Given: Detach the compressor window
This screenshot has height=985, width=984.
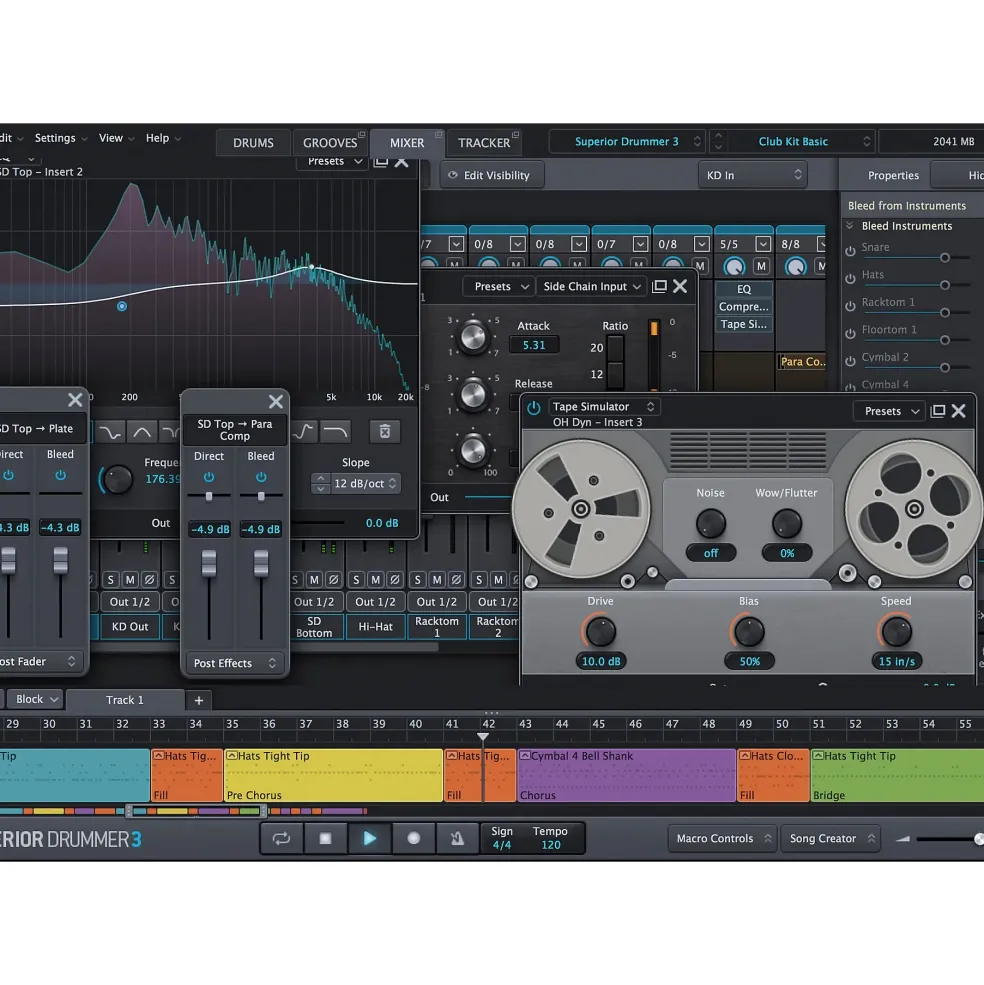Looking at the screenshot, I should click(659, 286).
